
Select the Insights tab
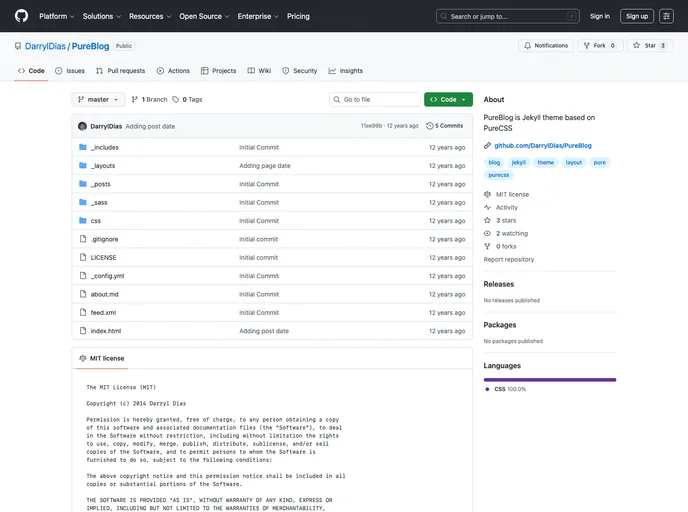point(345,71)
